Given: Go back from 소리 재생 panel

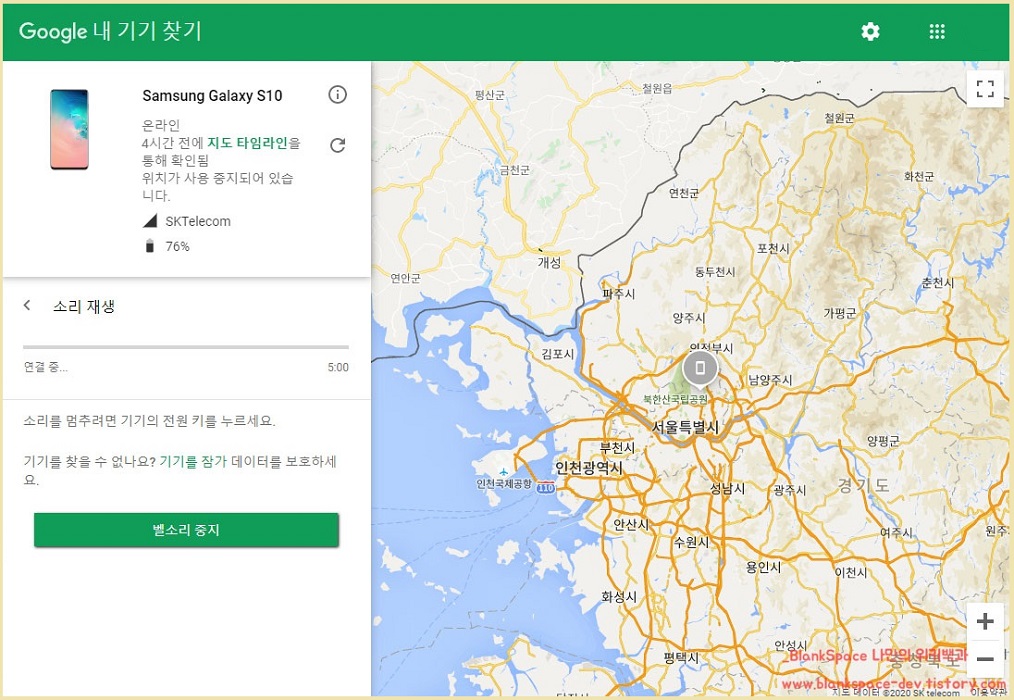Looking at the screenshot, I should [x=27, y=305].
